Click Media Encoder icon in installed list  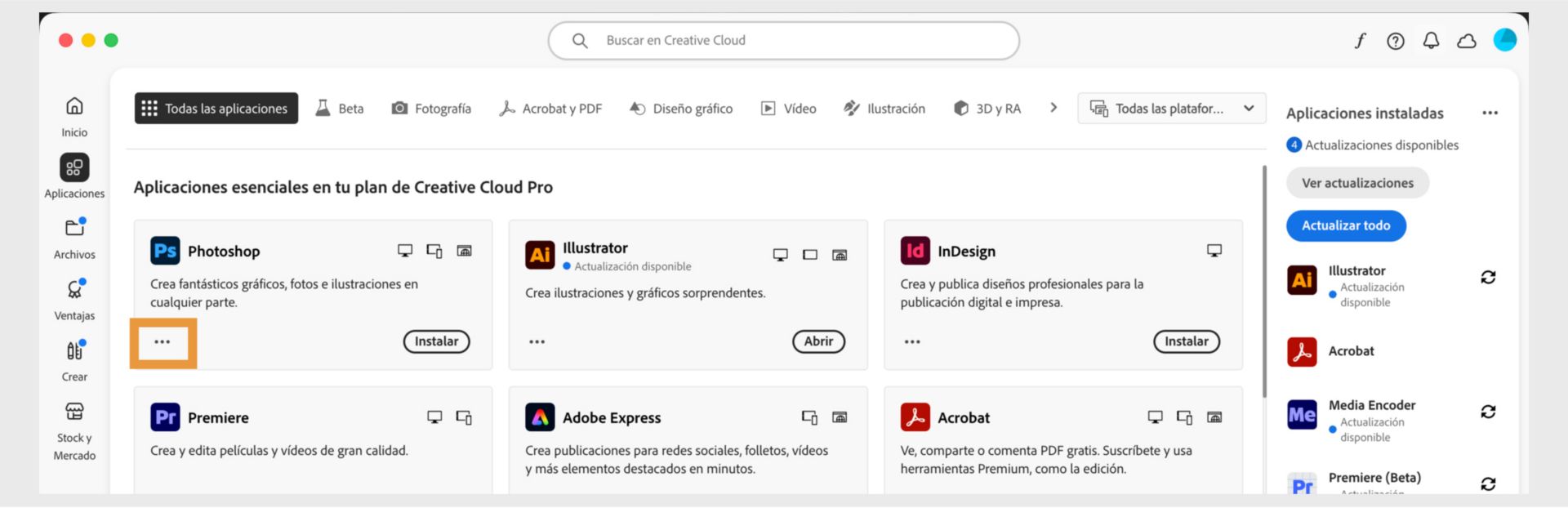point(1302,415)
